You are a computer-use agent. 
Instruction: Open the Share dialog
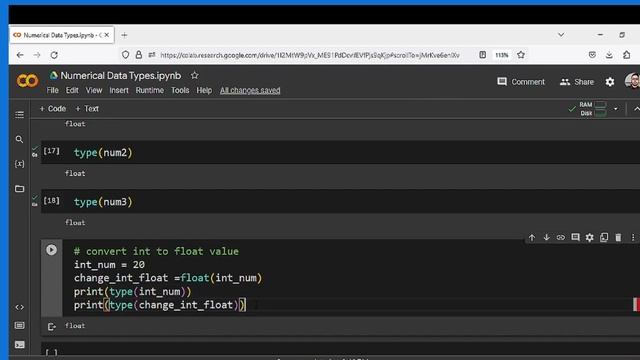(577, 82)
